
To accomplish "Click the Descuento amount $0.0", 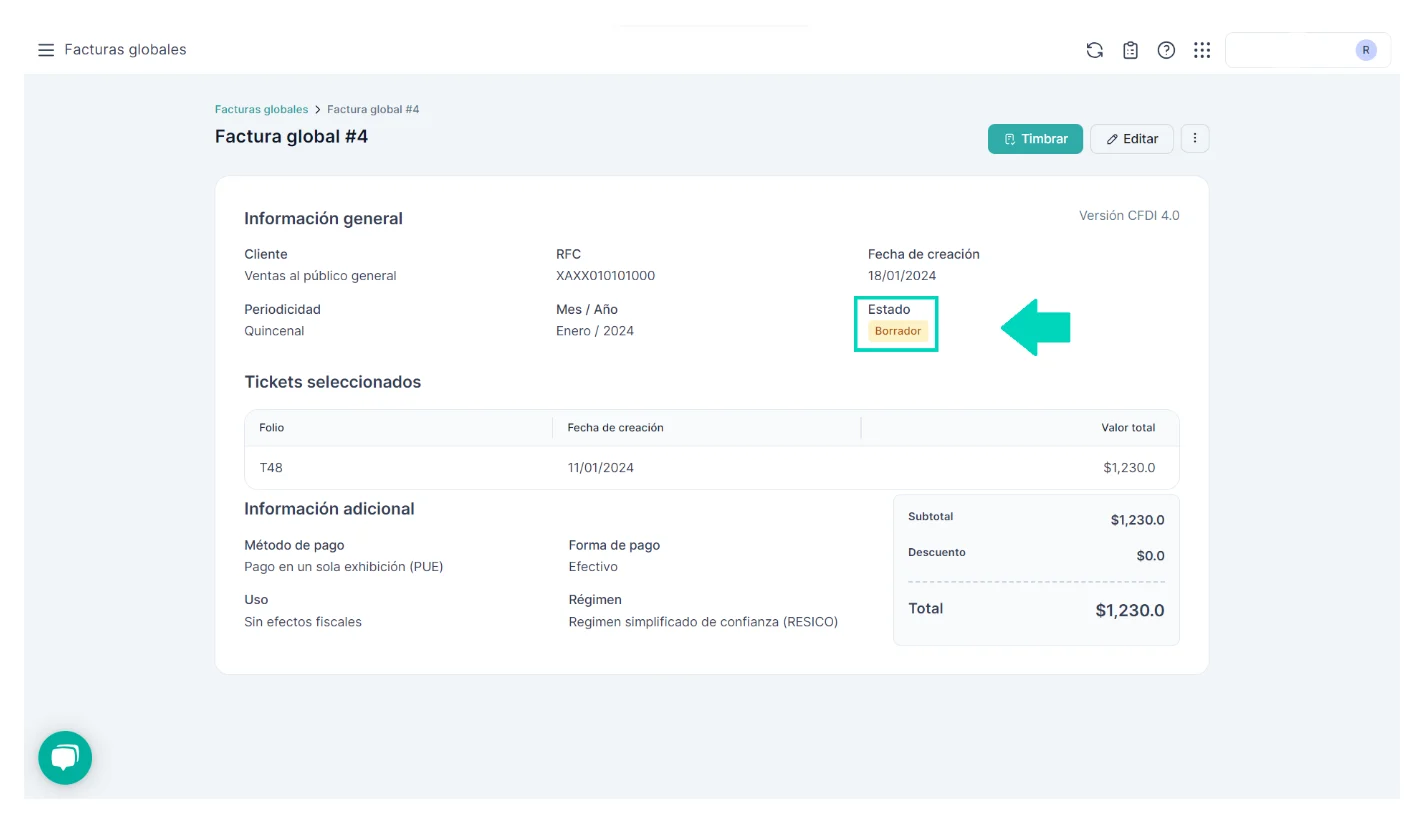I will (x=1150, y=556).
